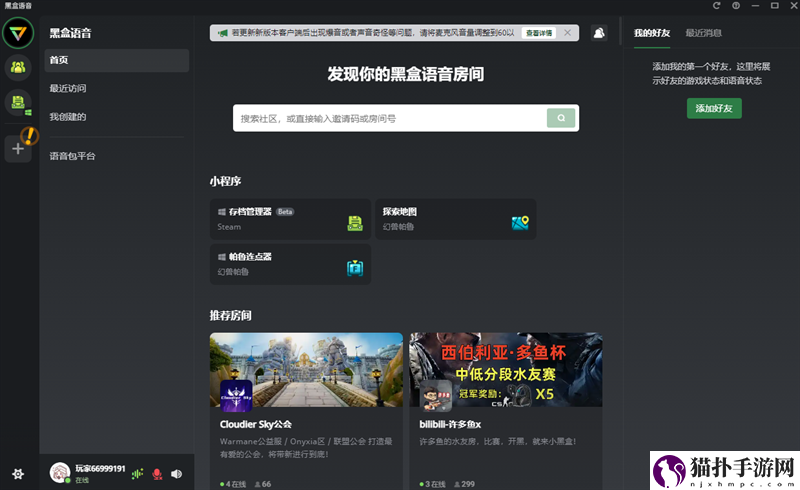The image size is (800, 490).
Task: Click Cloudier Sky guild logo avatar
Action: click(x=236, y=396)
